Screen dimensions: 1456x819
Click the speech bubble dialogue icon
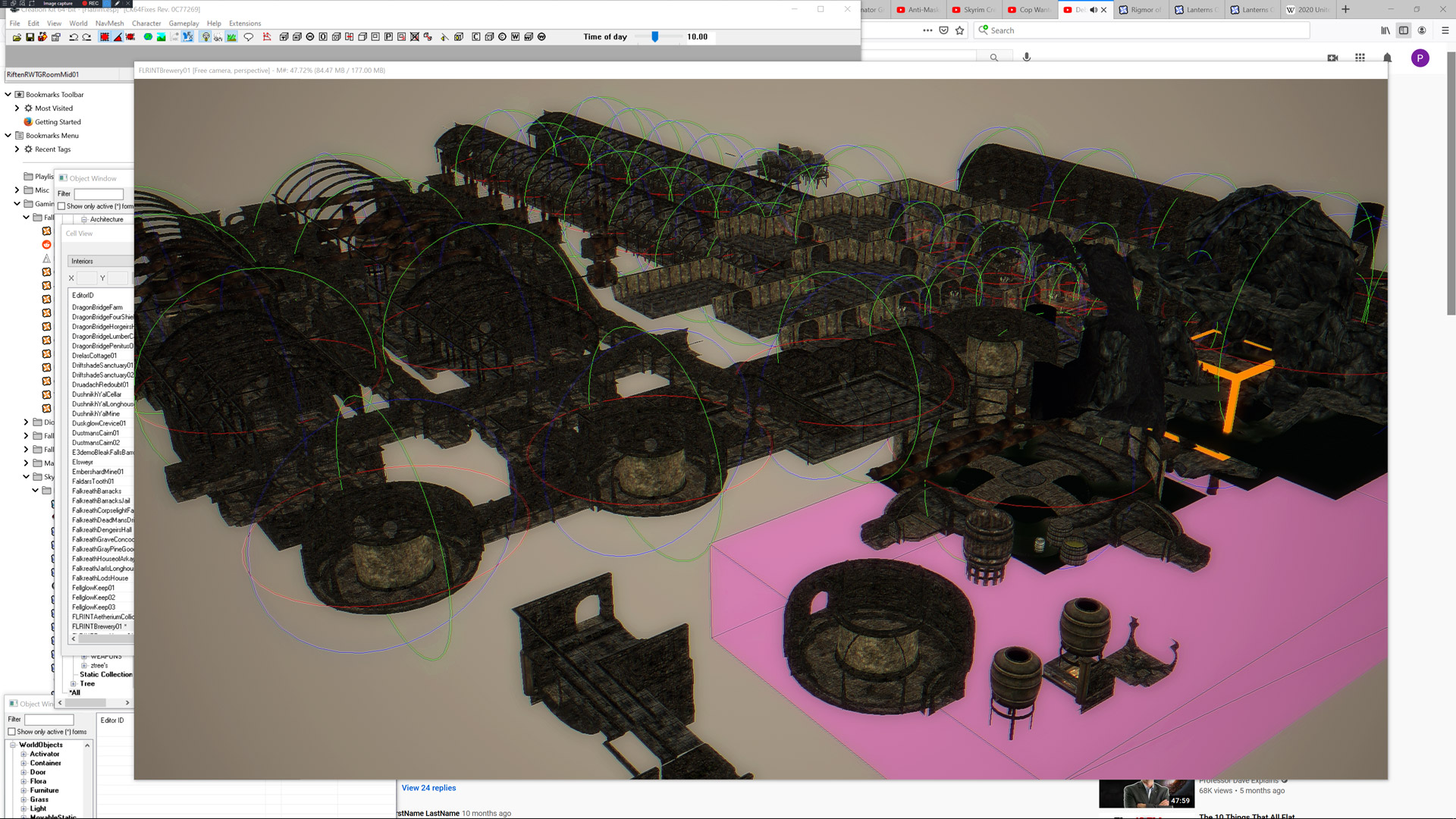pyautogui.click(x=248, y=37)
